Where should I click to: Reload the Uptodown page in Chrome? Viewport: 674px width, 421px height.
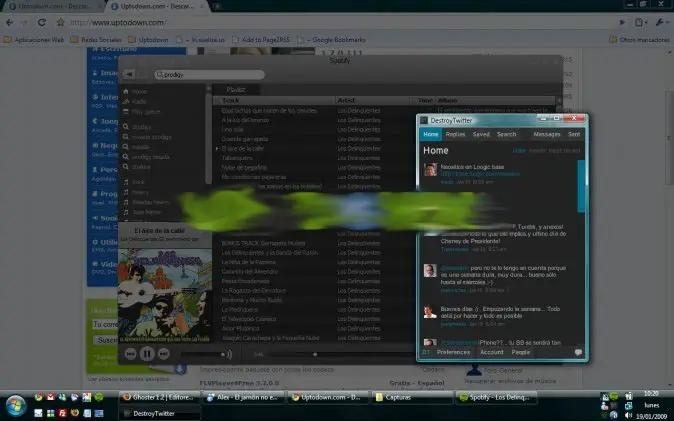pos(42,22)
